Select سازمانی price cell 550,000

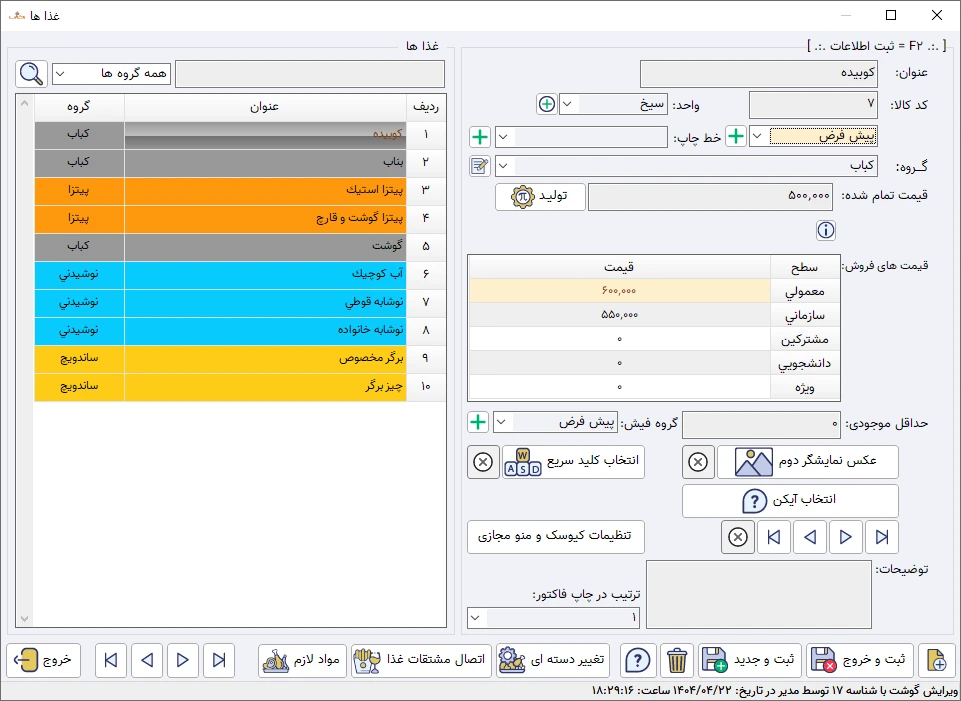[x=620, y=315]
